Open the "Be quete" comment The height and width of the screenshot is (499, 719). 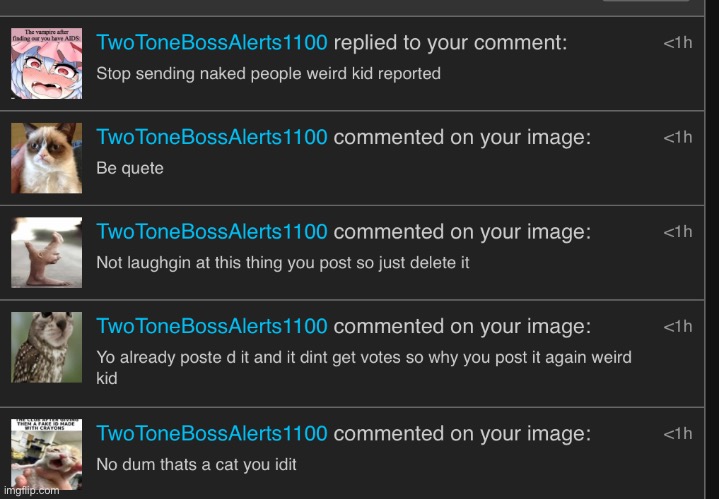coord(130,168)
